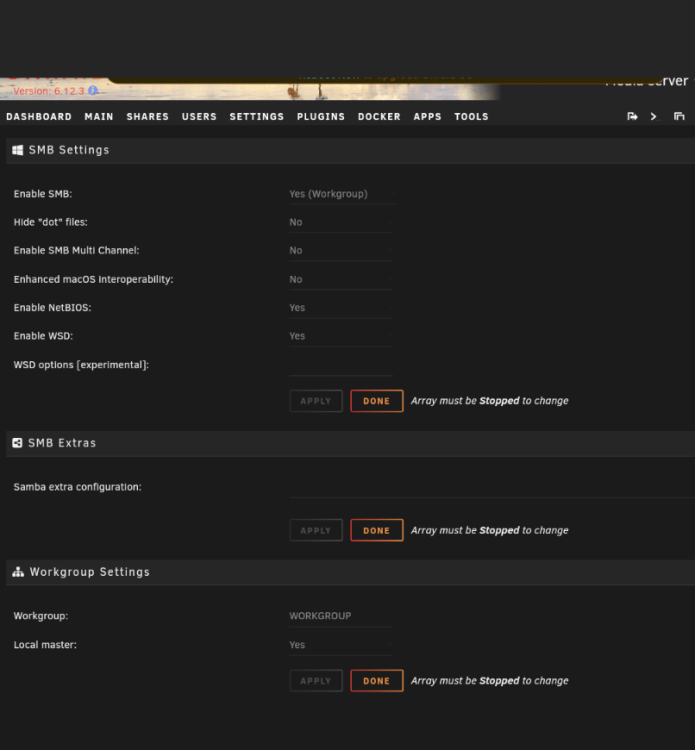Switch to the Shares tab

148,117
